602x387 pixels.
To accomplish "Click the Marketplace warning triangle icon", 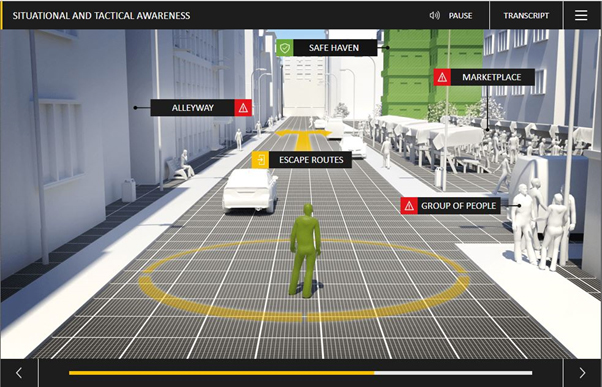I will 442,77.
